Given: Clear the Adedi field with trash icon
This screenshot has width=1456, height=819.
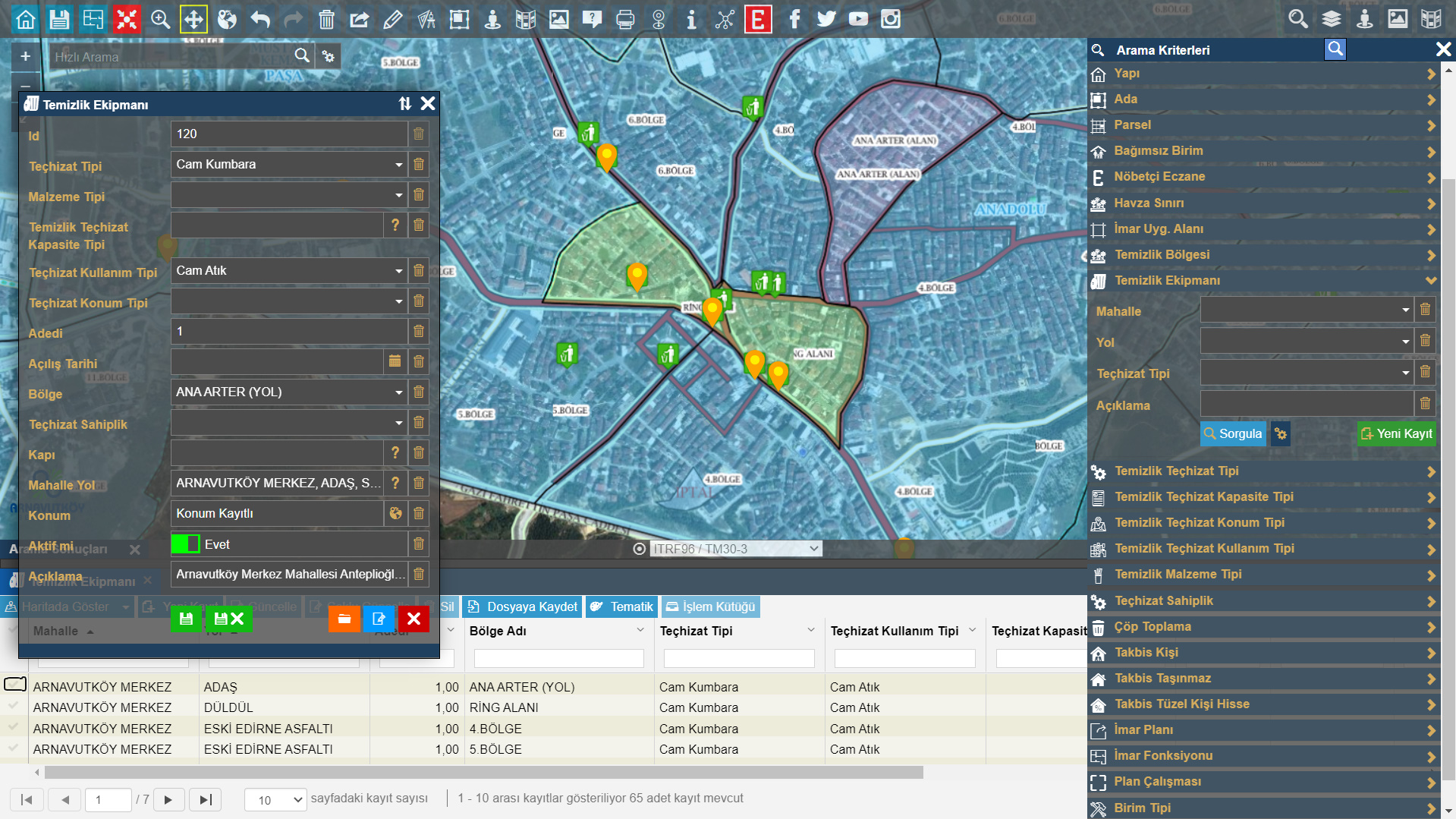Looking at the screenshot, I should click(419, 332).
